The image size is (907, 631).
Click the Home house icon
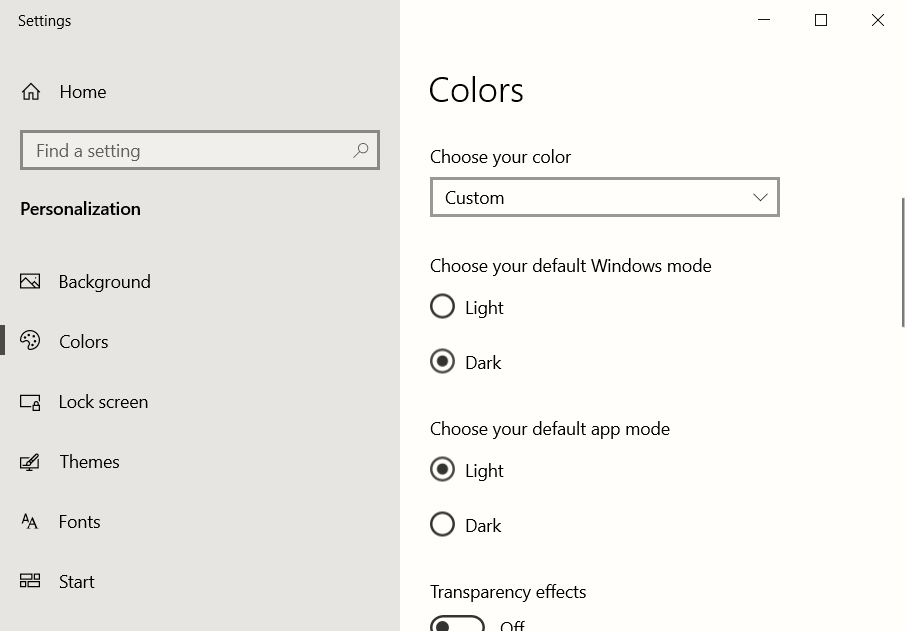[x=31, y=91]
